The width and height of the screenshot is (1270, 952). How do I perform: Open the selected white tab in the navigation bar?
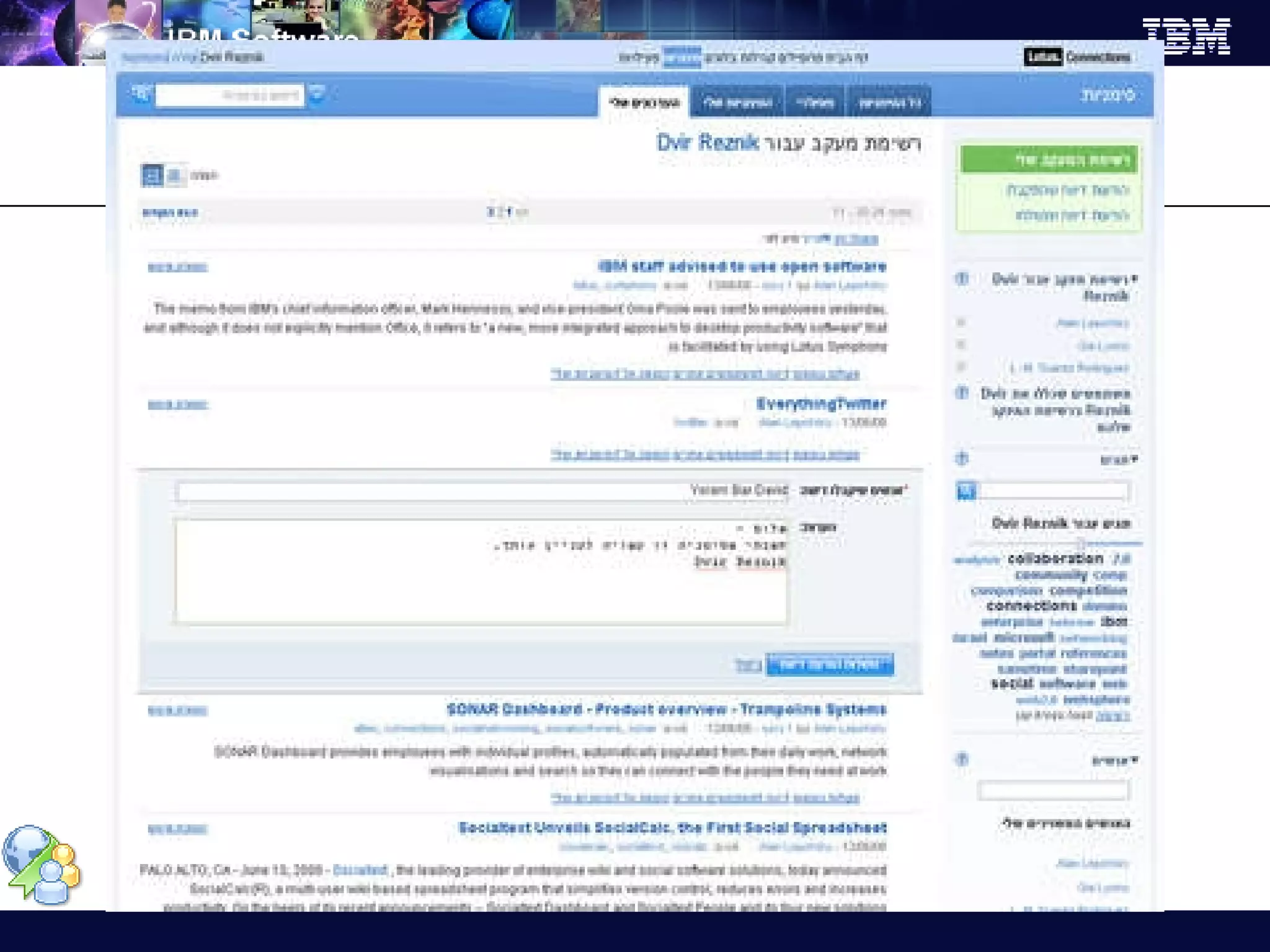coord(644,102)
